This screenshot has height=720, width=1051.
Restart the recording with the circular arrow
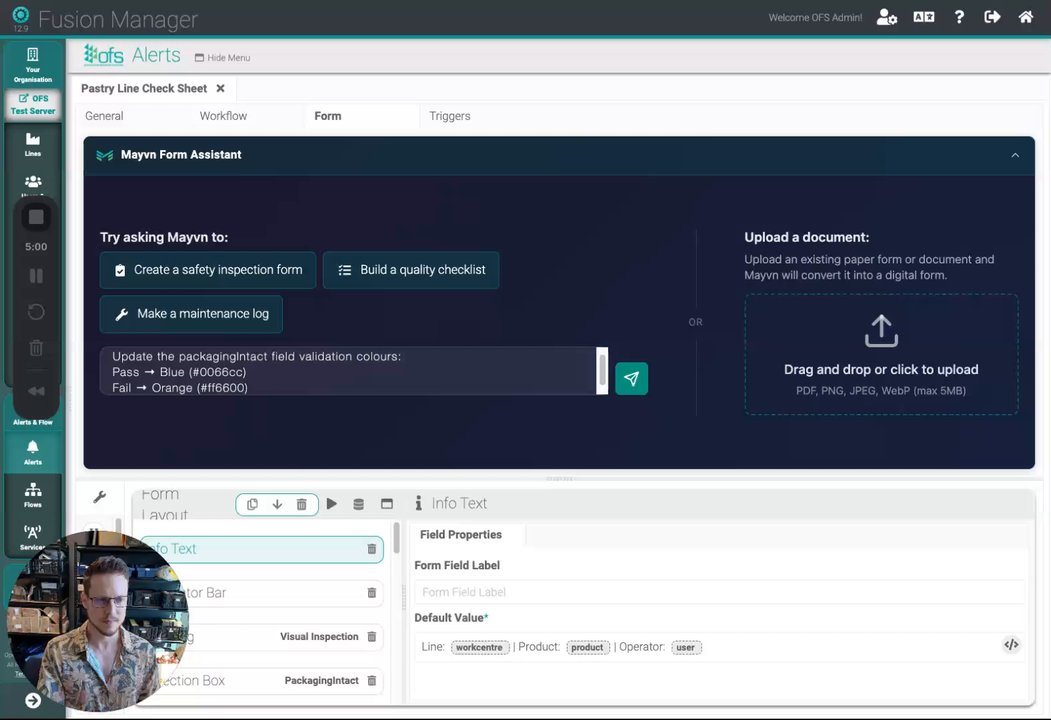coord(36,312)
